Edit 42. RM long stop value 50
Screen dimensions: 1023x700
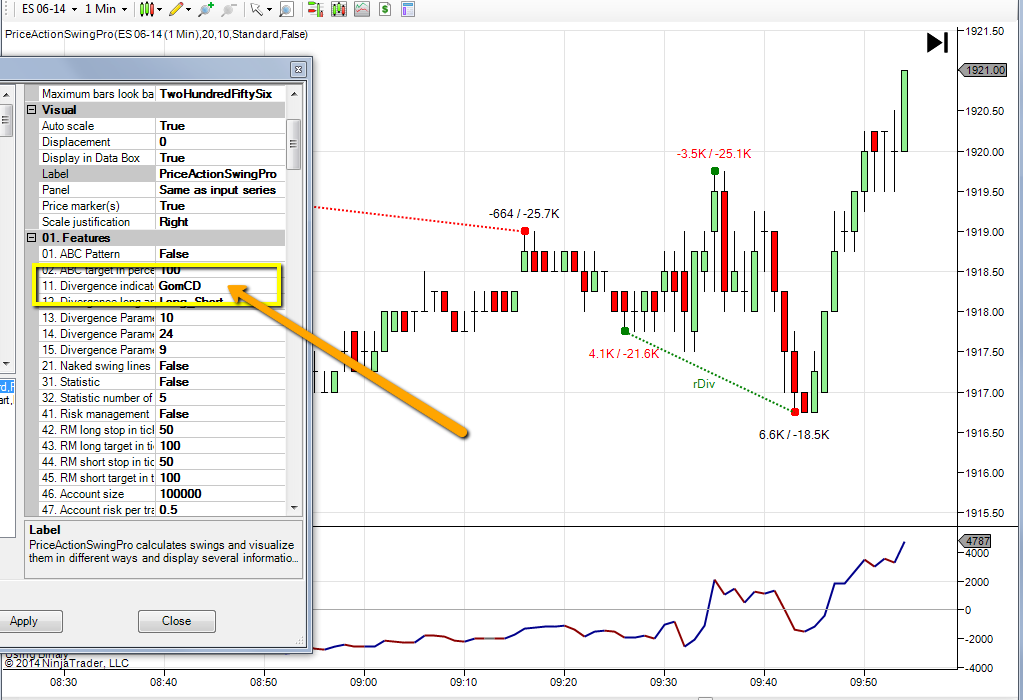(221, 430)
